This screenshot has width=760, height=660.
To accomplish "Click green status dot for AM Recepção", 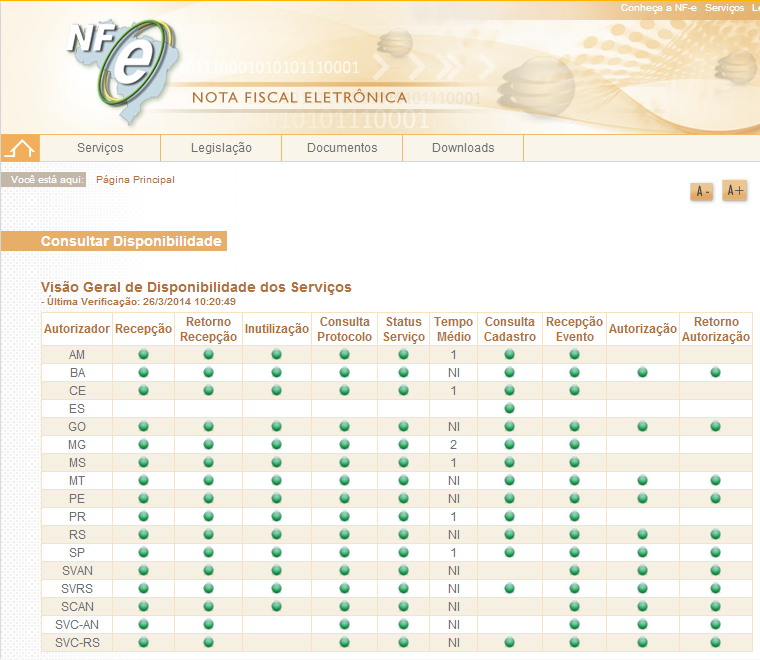I will pyautogui.click(x=143, y=354).
